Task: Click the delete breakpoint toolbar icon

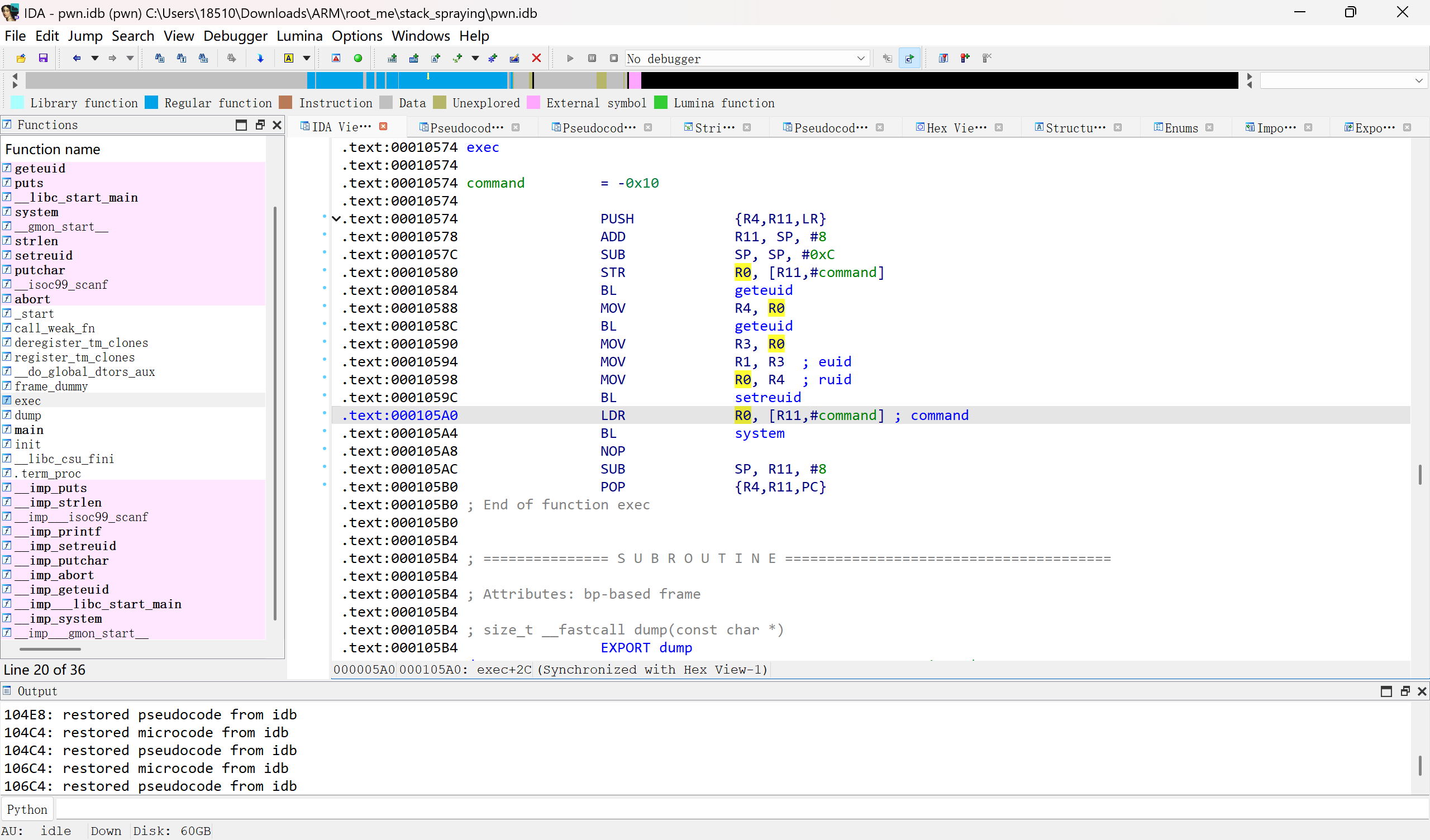Action: pyautogui.click(x=987, y=58)
